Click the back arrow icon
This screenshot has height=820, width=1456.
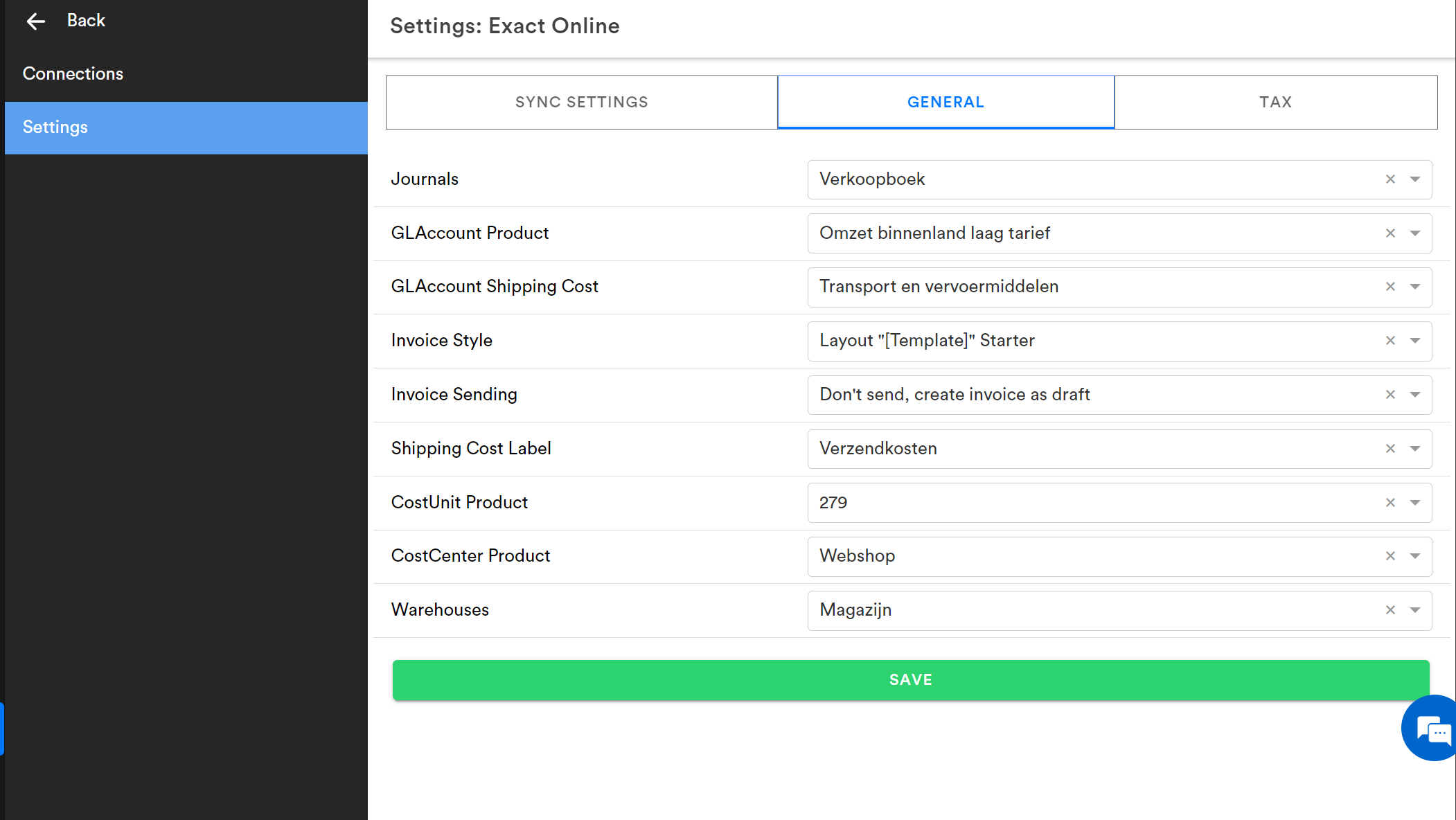pyautogui.click(x=35, y=21)
